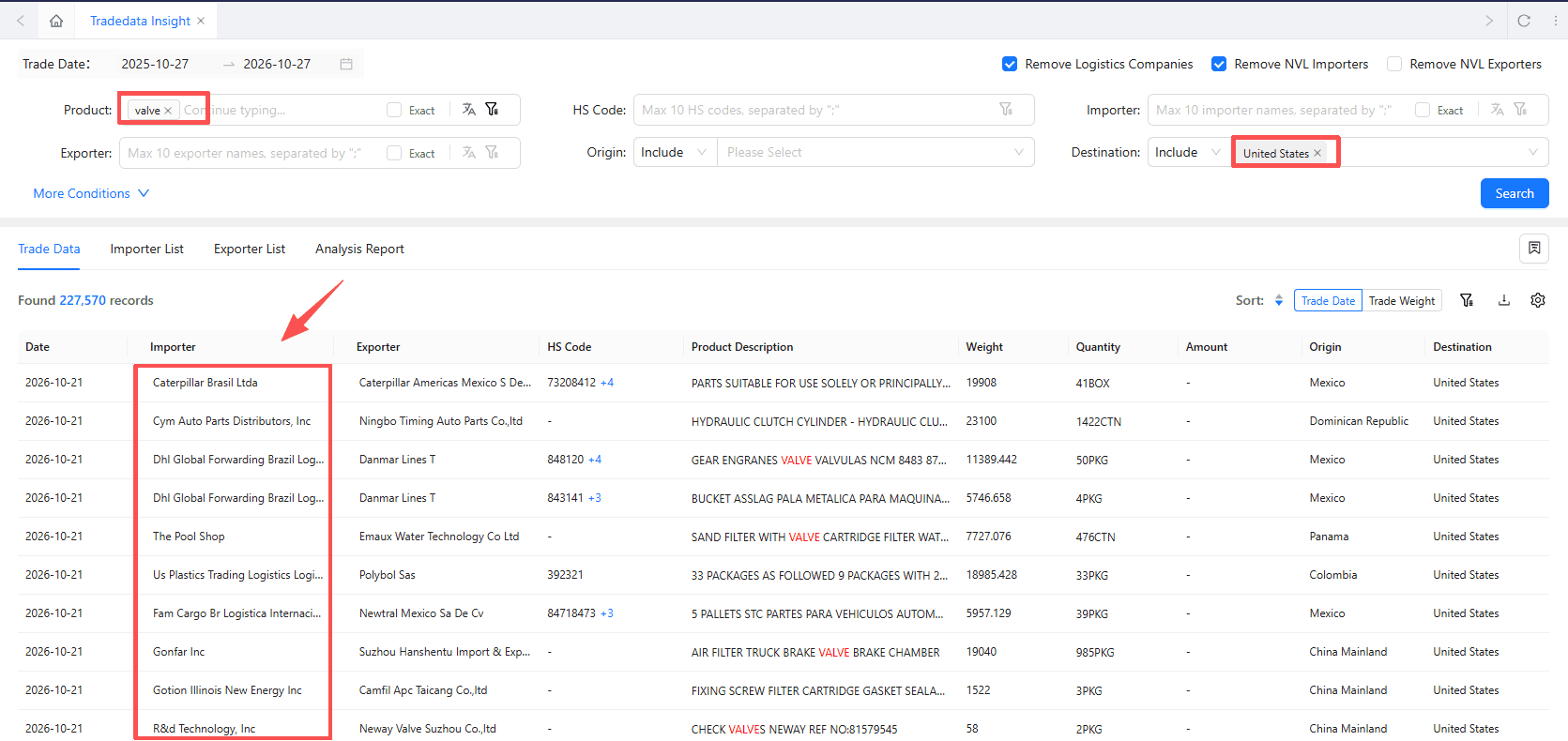Click the refresh icon at top right
Image resolution: width=1568 pixels, height=741 pixels.
point(1524,21)
